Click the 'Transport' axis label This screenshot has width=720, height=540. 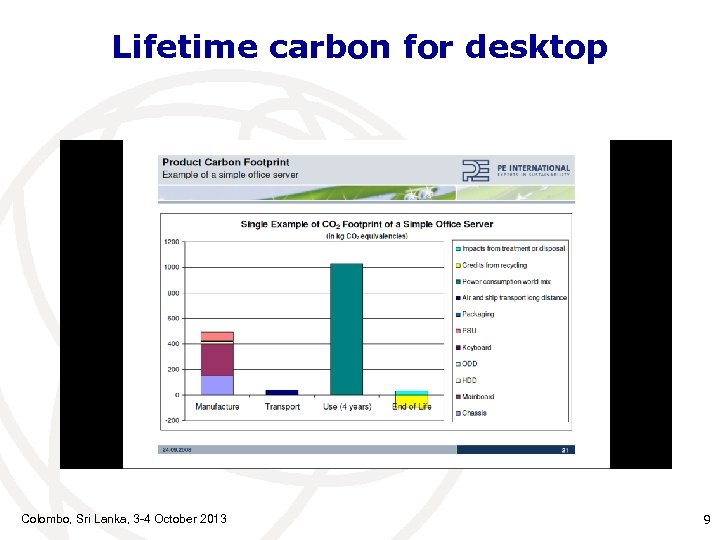click(282, 406)
